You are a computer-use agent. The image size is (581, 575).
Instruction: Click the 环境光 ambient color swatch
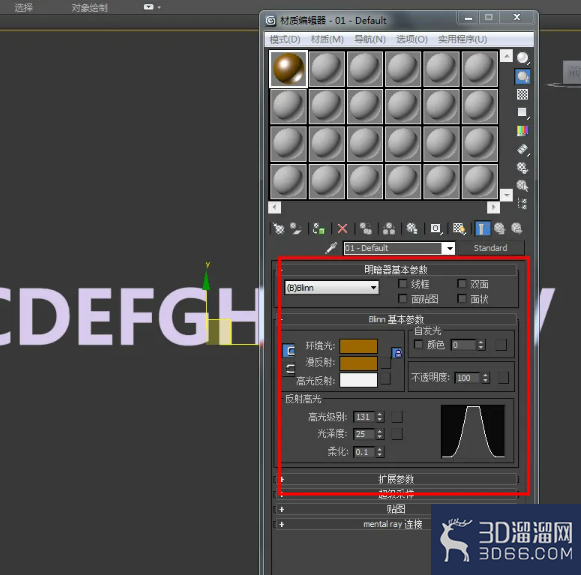click(x=358, y=346)
